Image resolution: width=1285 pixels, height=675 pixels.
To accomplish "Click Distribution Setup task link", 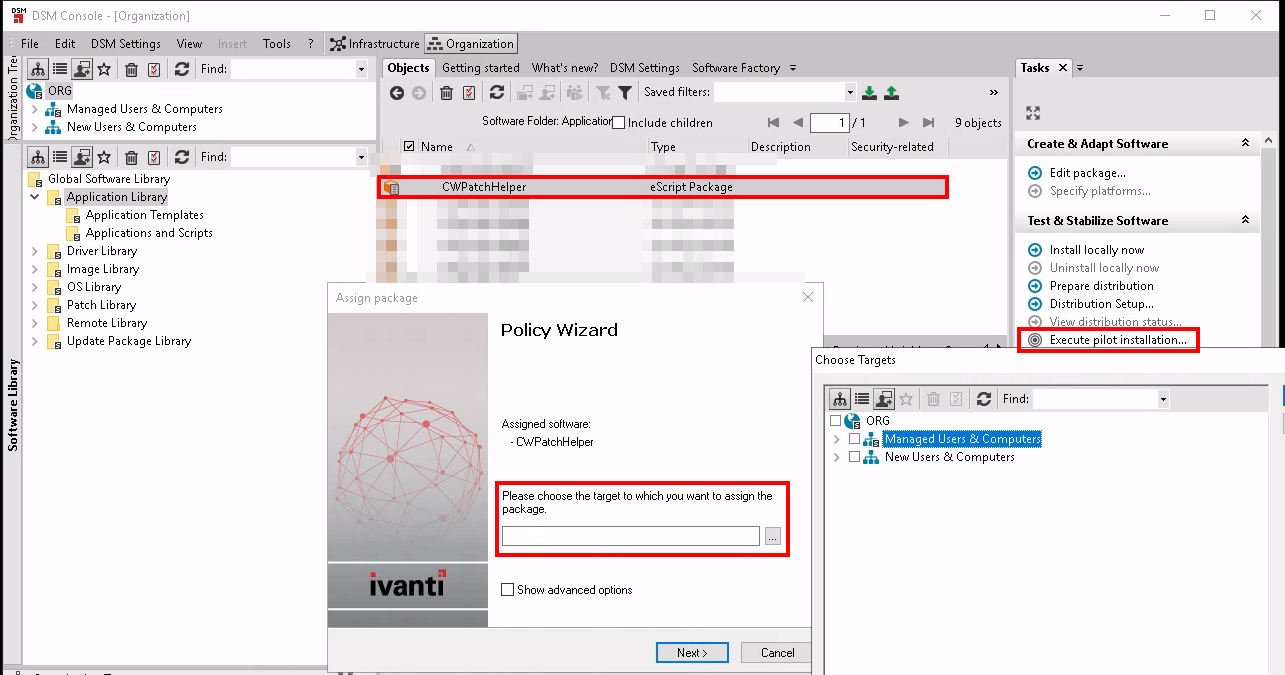I will click(x=1101, y=304).
